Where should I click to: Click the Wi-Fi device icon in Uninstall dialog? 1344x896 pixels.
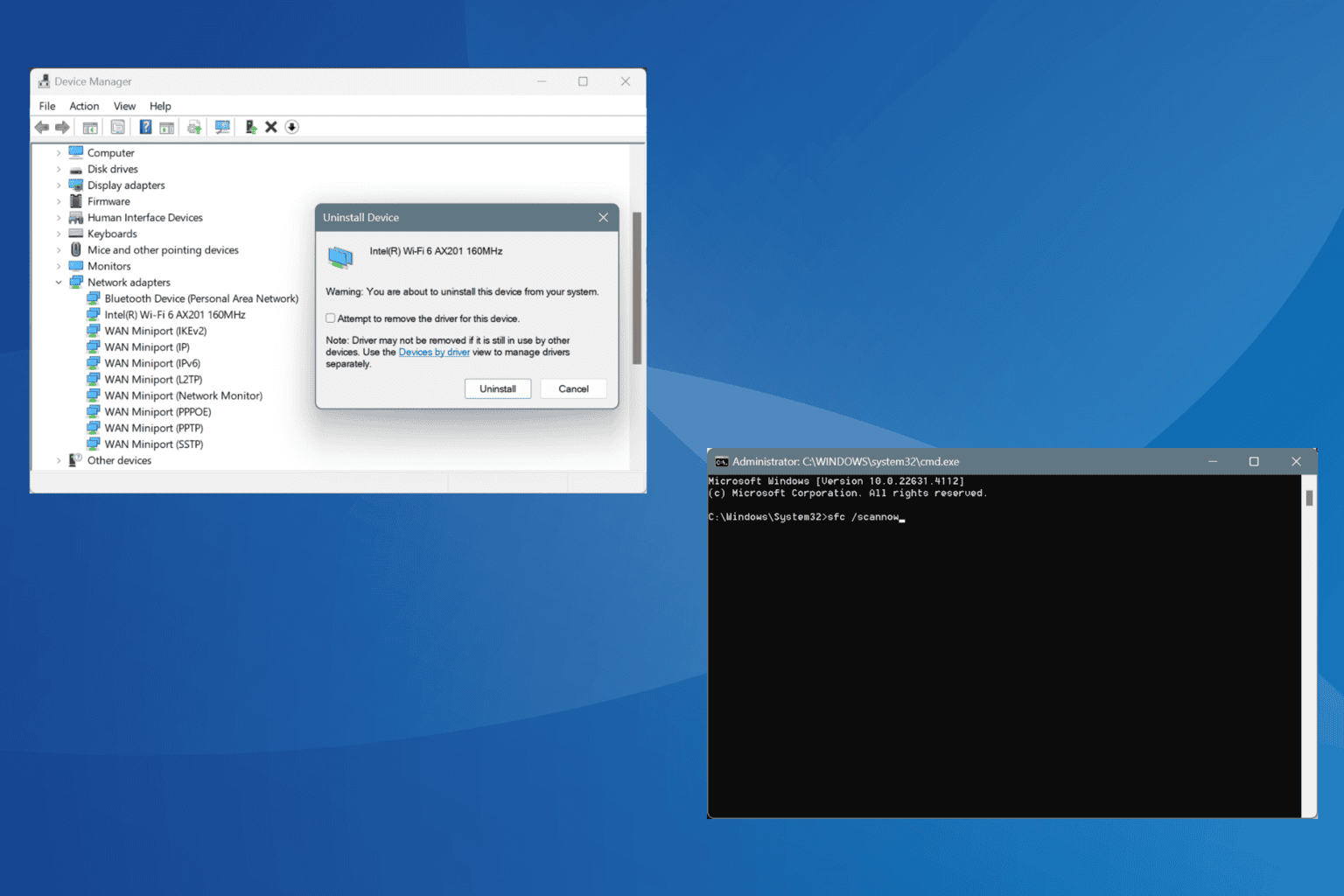340,256
